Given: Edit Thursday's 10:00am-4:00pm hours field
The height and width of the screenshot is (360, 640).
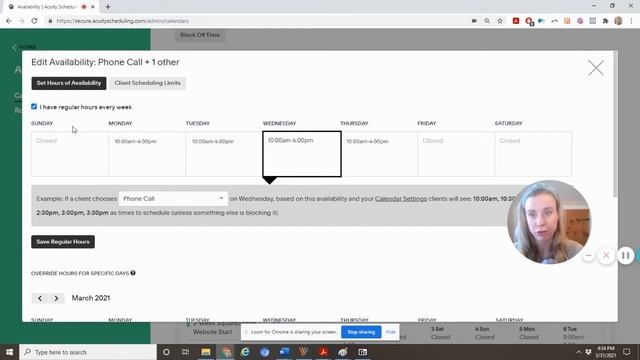Looking at the screenshot, I should tap(379, 154).
